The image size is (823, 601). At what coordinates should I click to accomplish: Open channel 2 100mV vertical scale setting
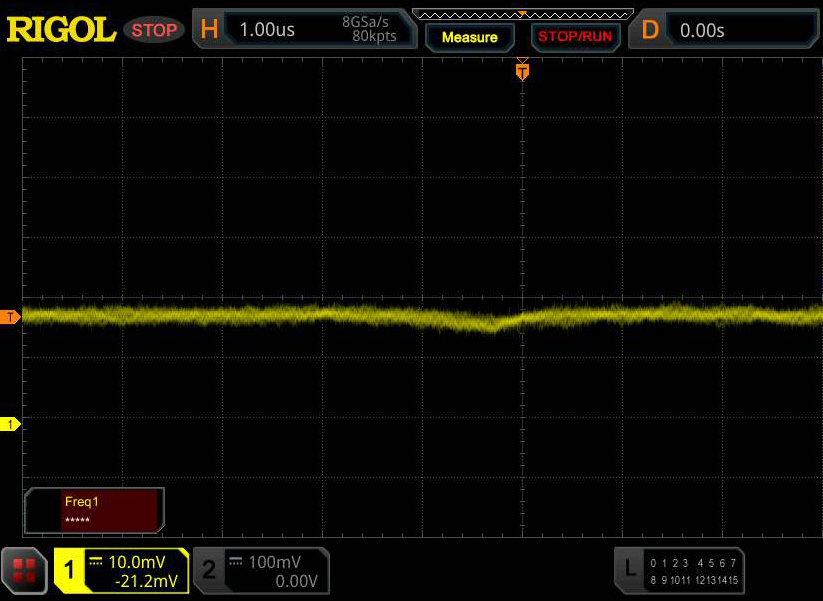[274, 562]
